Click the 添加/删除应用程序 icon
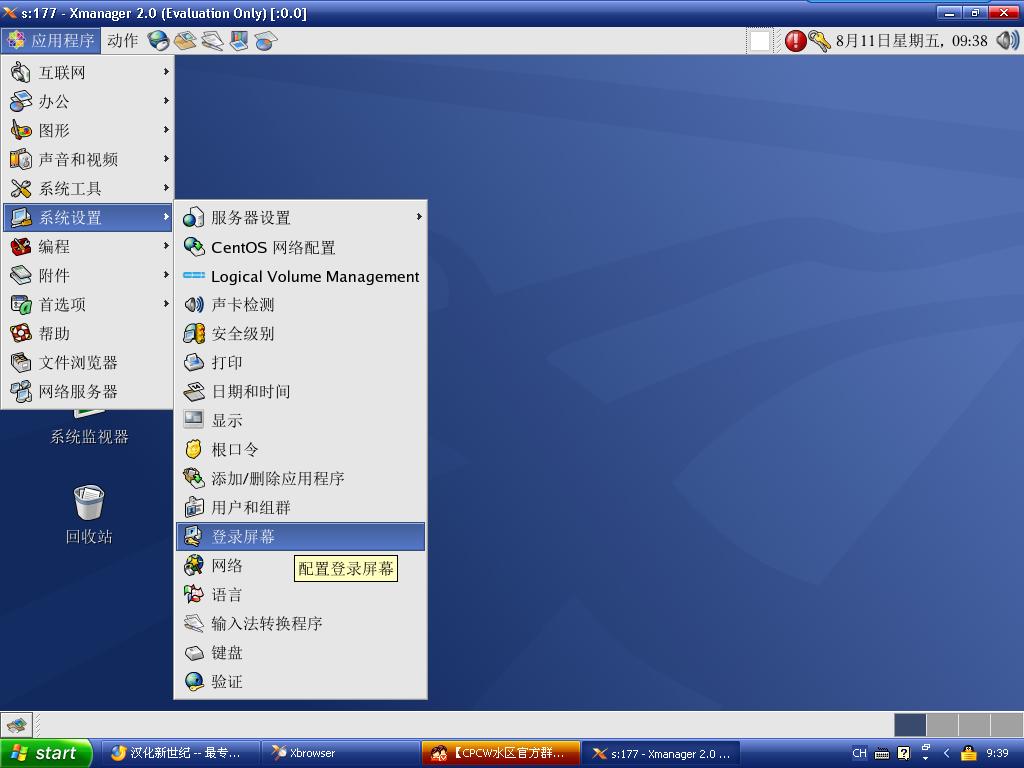Viewport: 1024px width, 768px height. (193, 478)
